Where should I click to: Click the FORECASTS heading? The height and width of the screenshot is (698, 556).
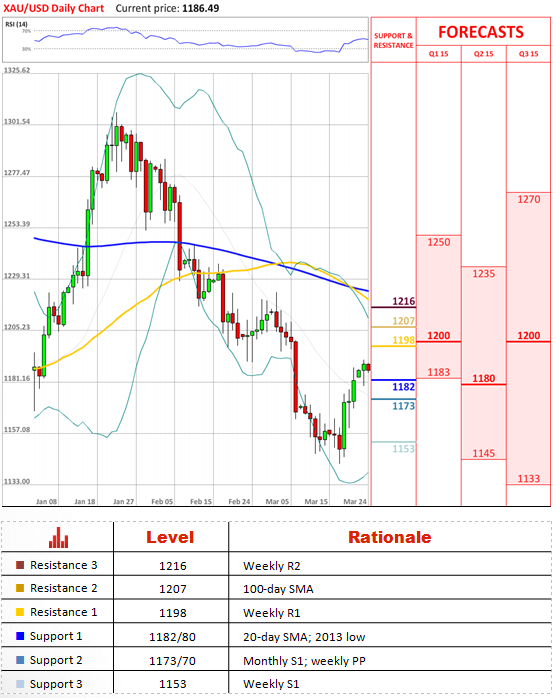pos(481,32)
